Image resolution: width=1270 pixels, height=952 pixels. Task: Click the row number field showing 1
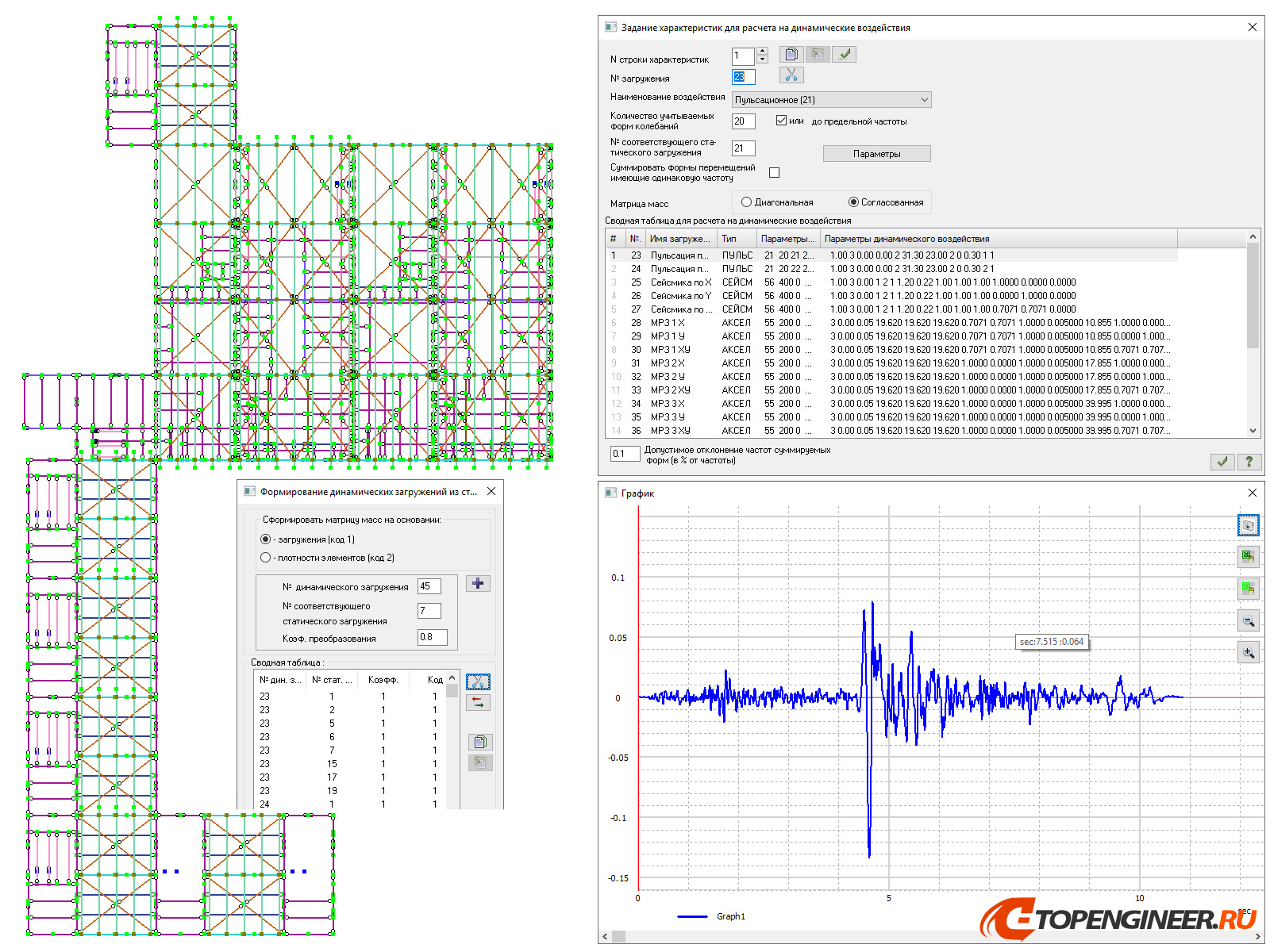click(744, 56)
